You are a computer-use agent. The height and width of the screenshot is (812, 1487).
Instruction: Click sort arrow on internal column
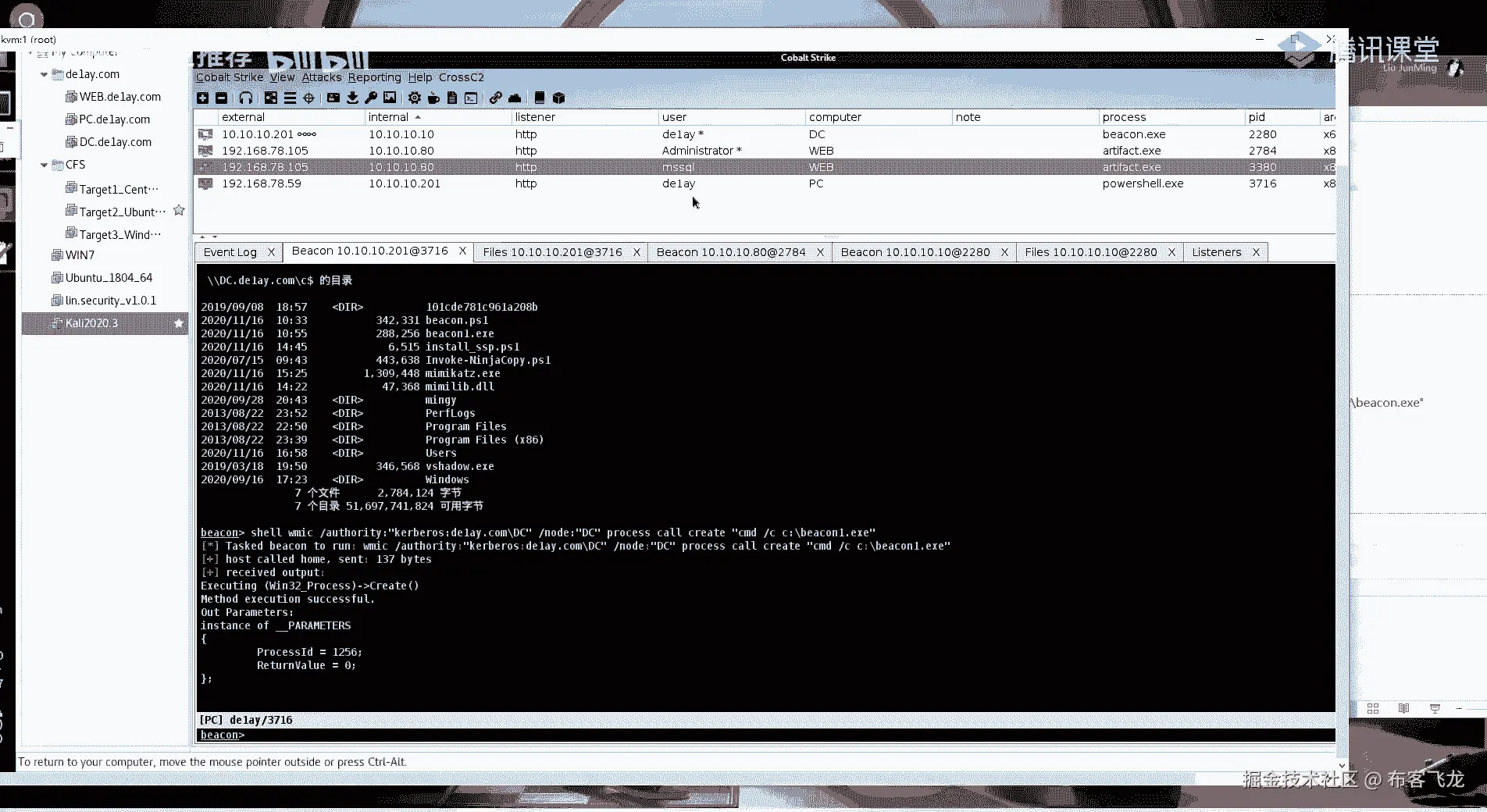coord(418,117)
